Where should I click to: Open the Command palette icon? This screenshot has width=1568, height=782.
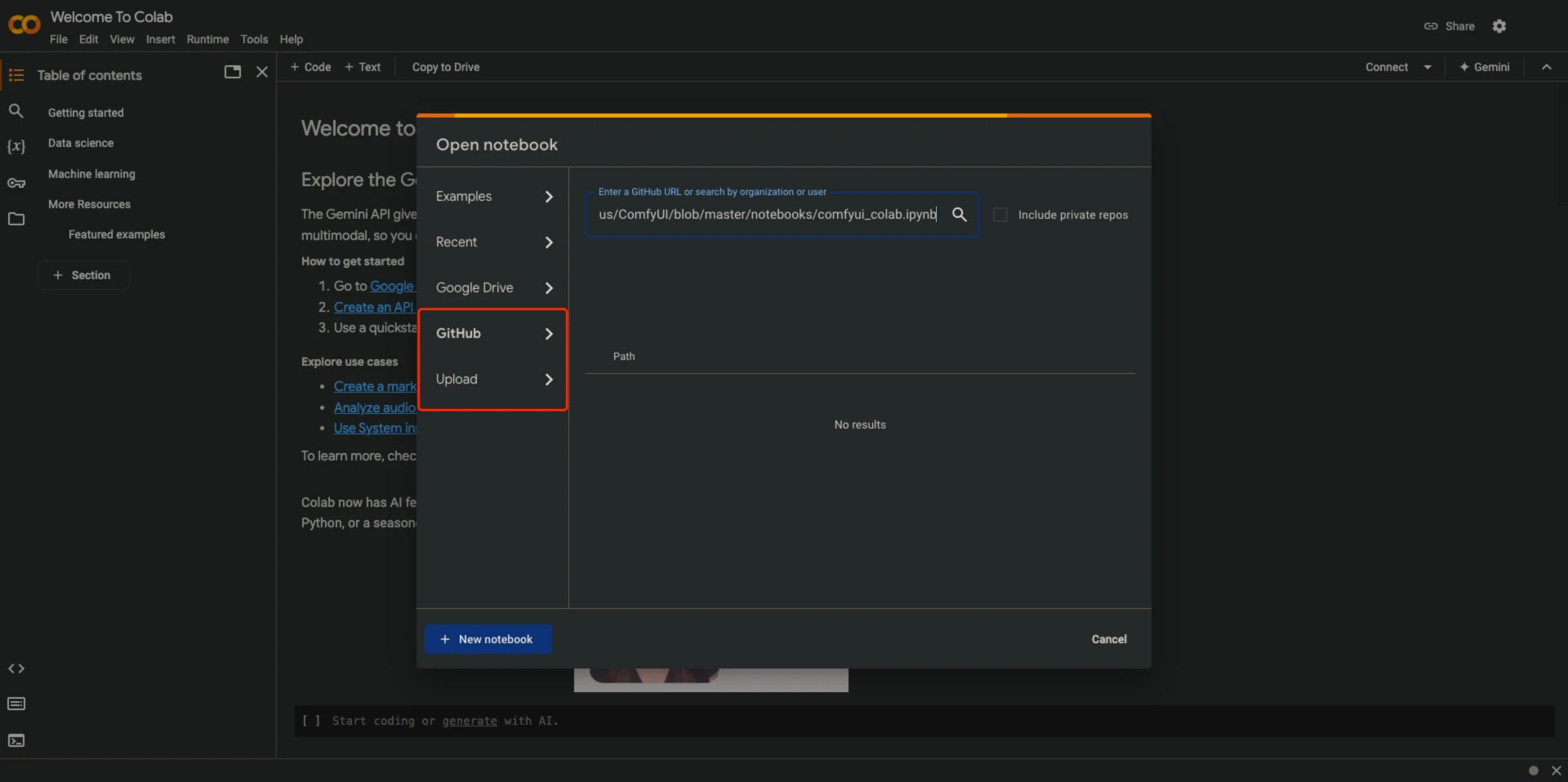16,704
